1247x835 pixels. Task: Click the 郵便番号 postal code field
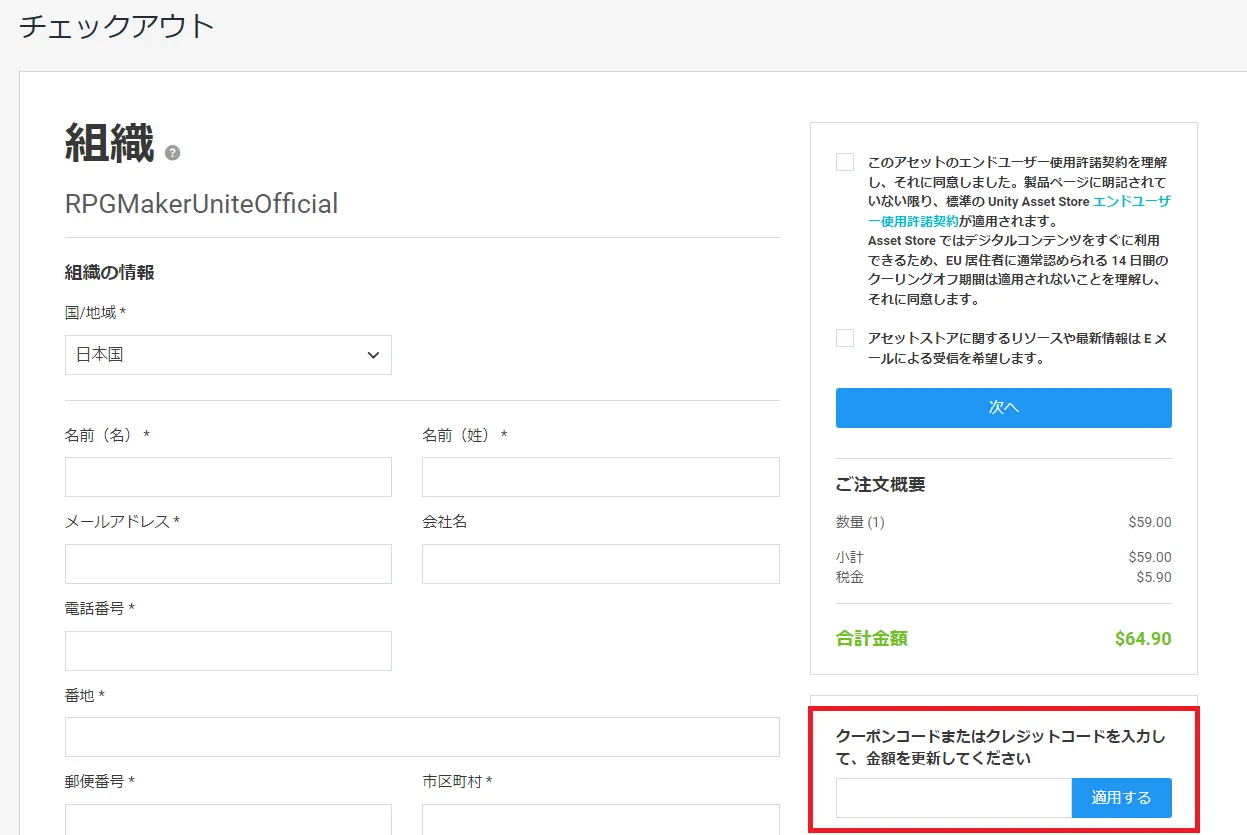(x=228, y=820)
